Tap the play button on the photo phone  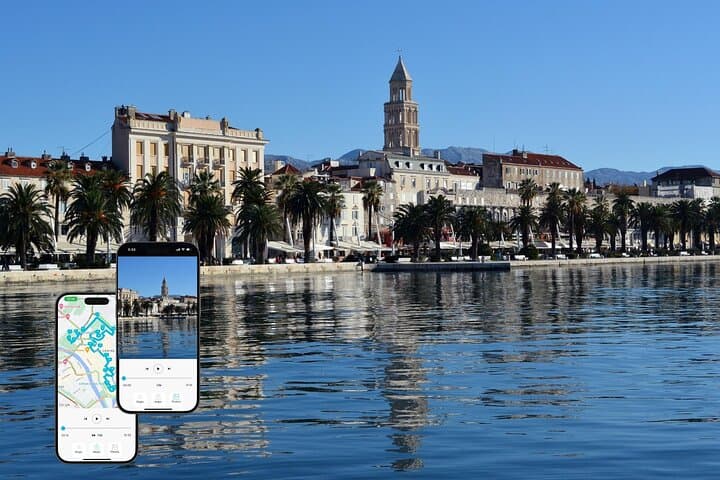(x=158, y=368)
